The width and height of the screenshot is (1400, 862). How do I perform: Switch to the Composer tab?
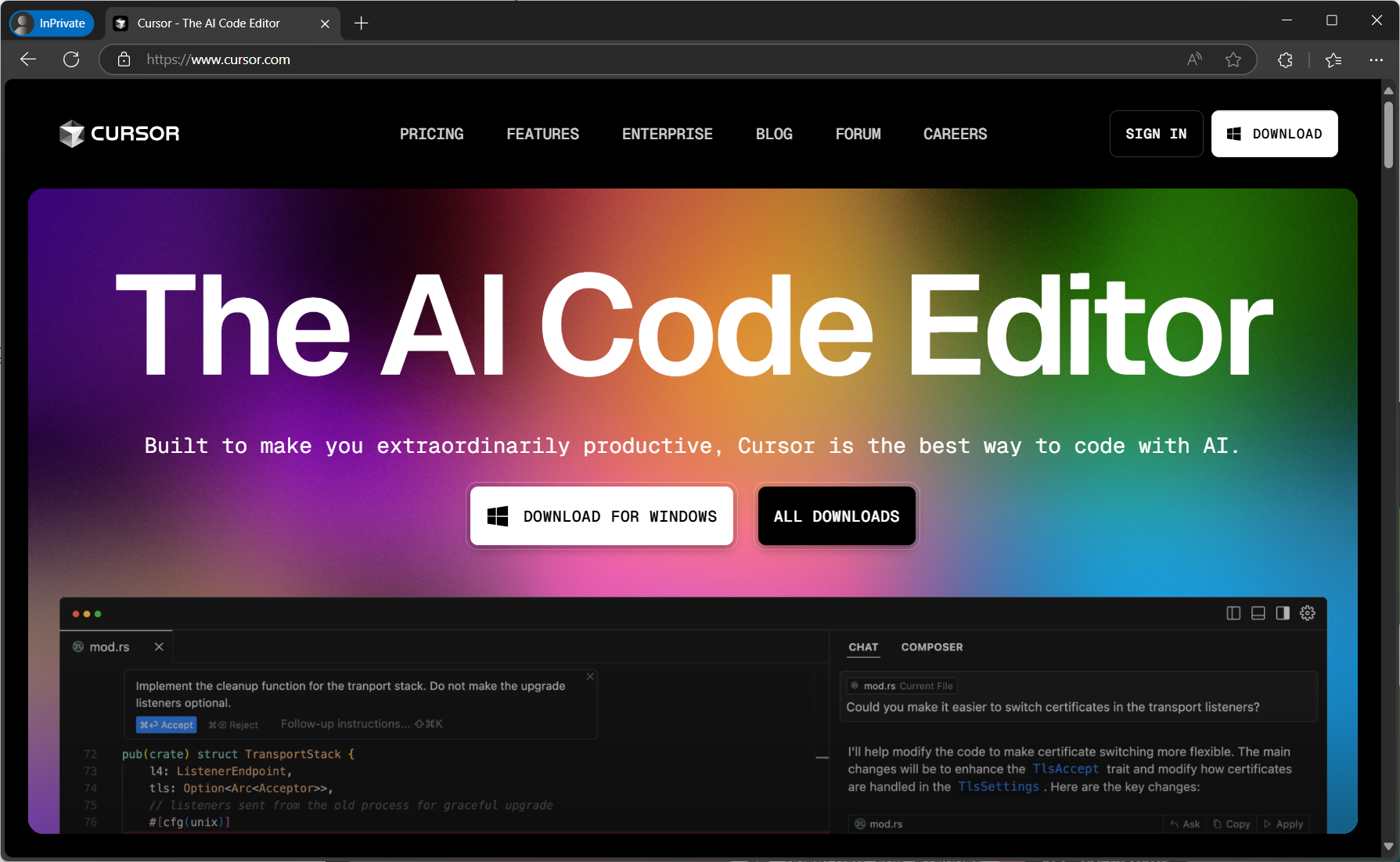coord(932,647)
